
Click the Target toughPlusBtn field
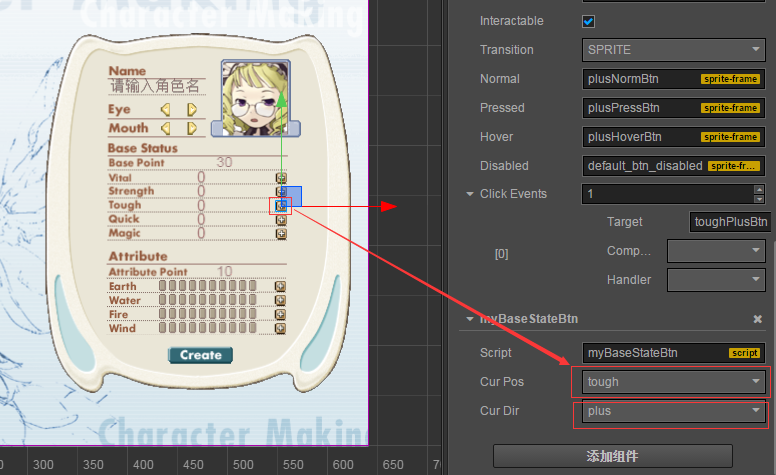coord(730,222)
